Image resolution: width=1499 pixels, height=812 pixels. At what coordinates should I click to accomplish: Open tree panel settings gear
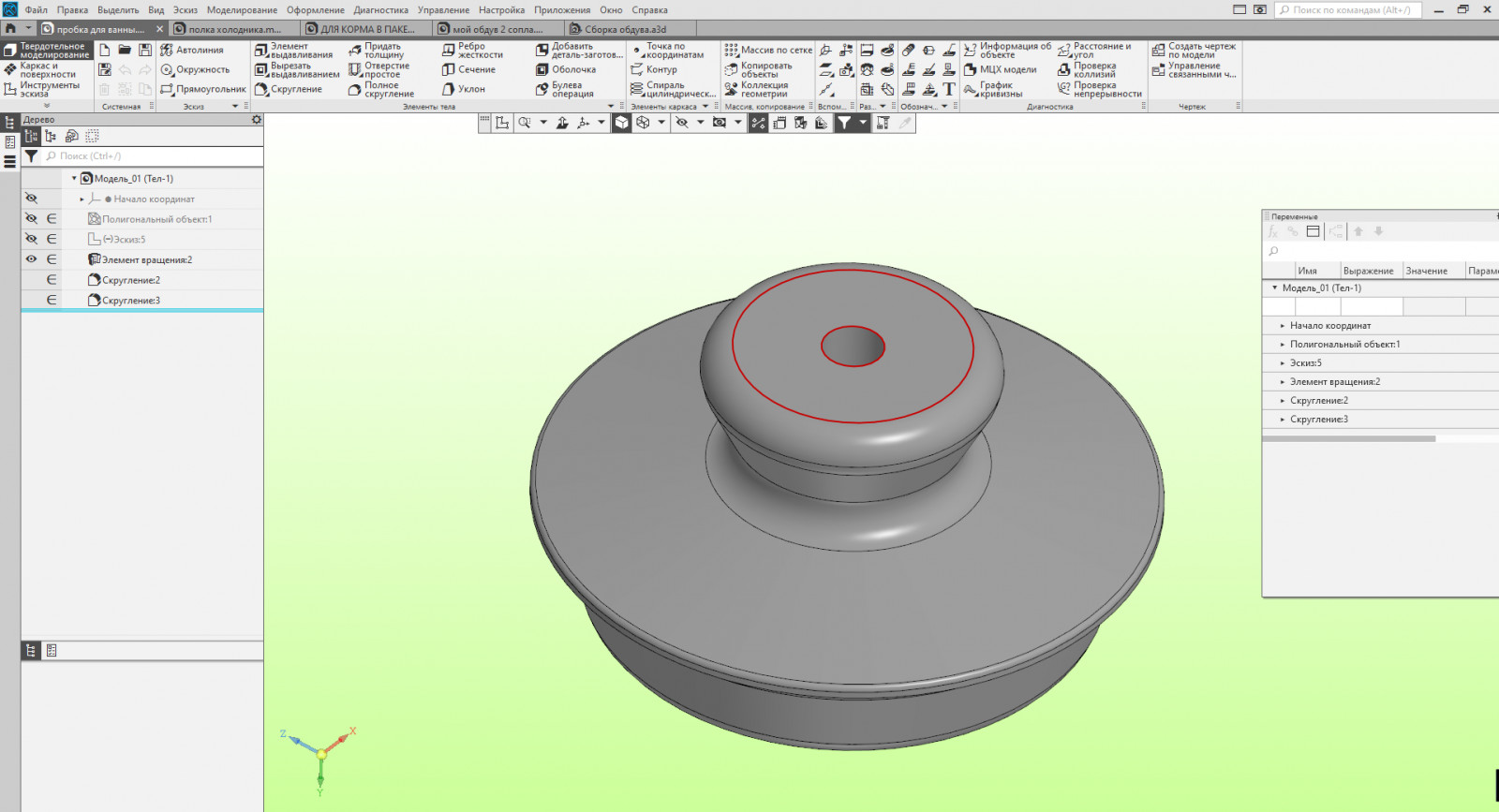(257, 120)
